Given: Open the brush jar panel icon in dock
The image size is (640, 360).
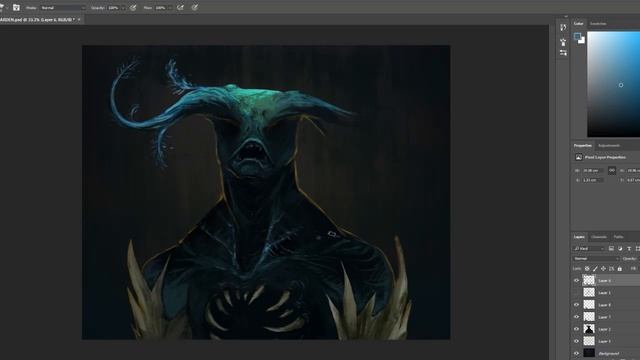Looking at the screenshot, I should pos(563,42).
